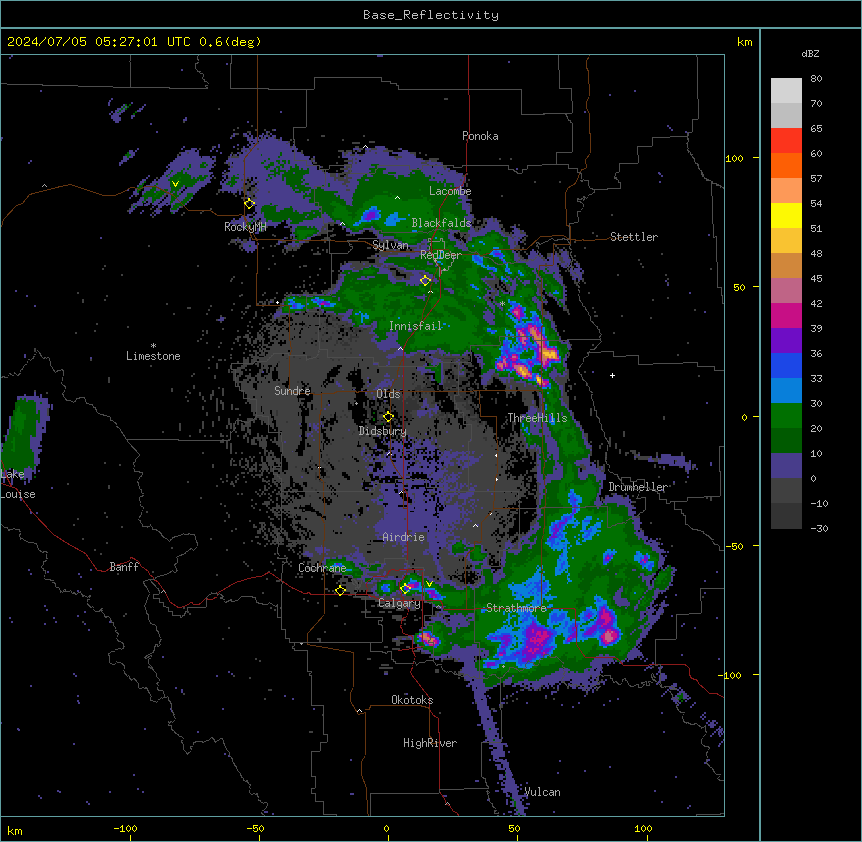Screen dimensions: 862x842
Task: Pick the yellow diamond marker above Didsbury
Action: [388, 417]
